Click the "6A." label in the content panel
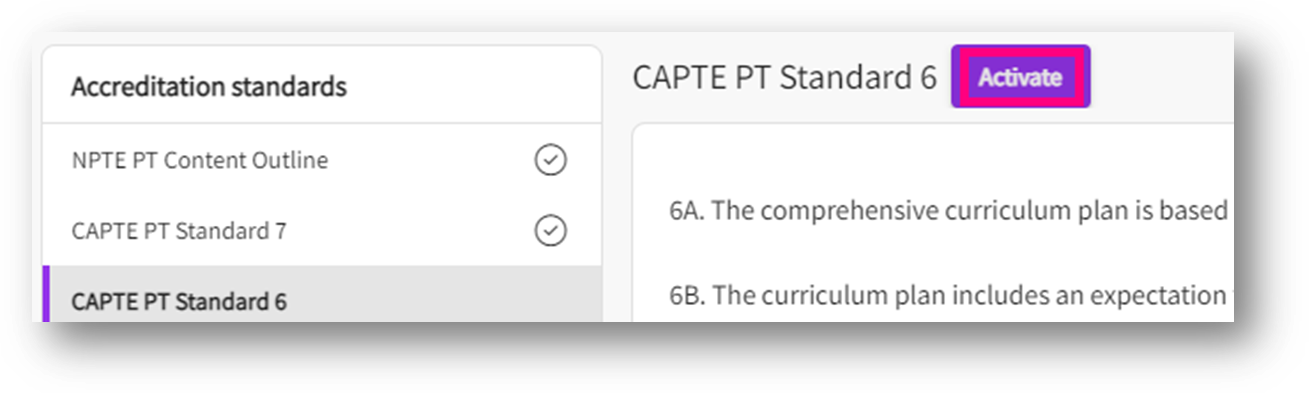Image resolution: width=1309 pixels, height=393 pixels. click(687, 210)
